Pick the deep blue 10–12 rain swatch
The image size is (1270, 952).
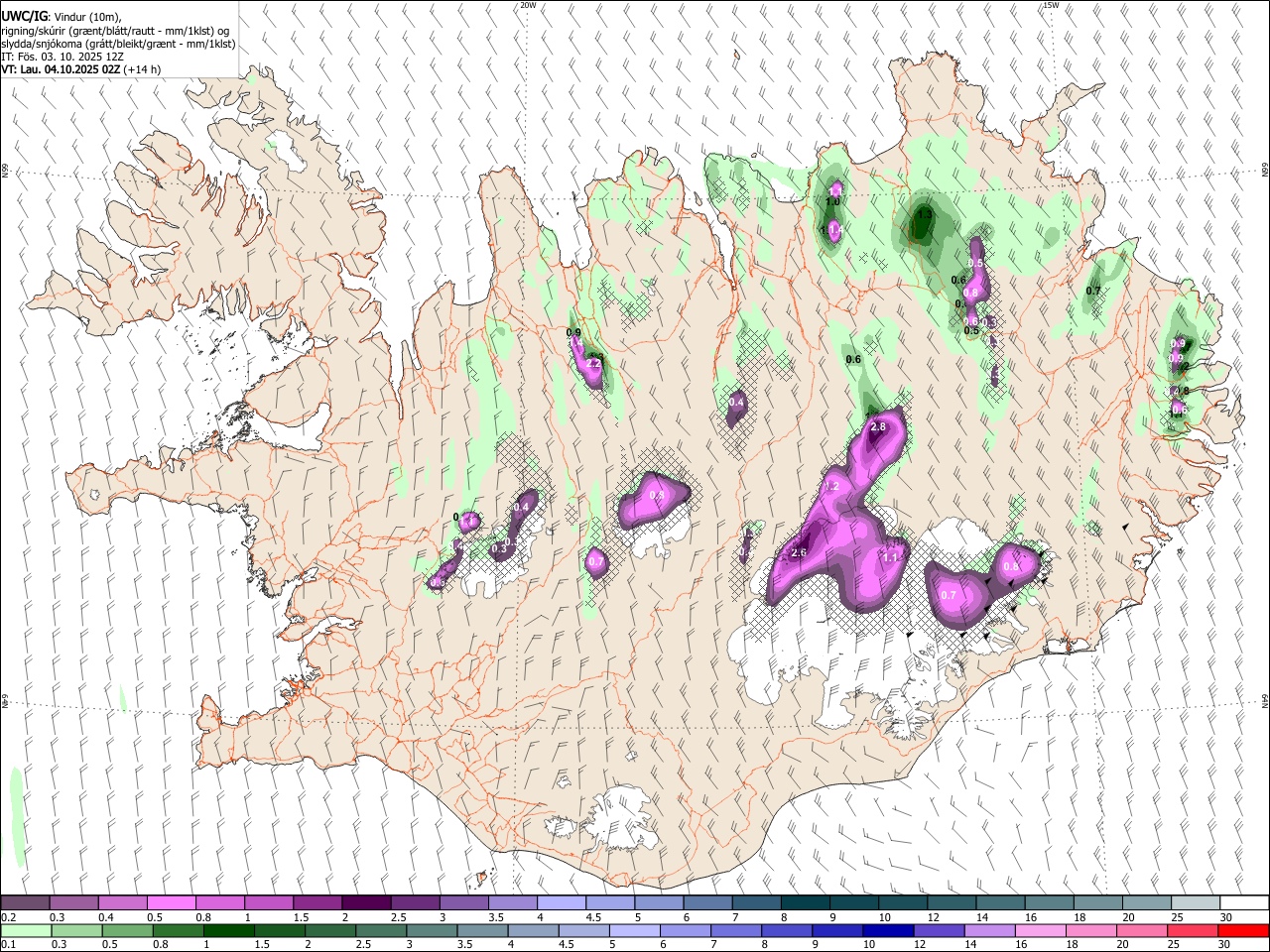[x=888, y=930]
